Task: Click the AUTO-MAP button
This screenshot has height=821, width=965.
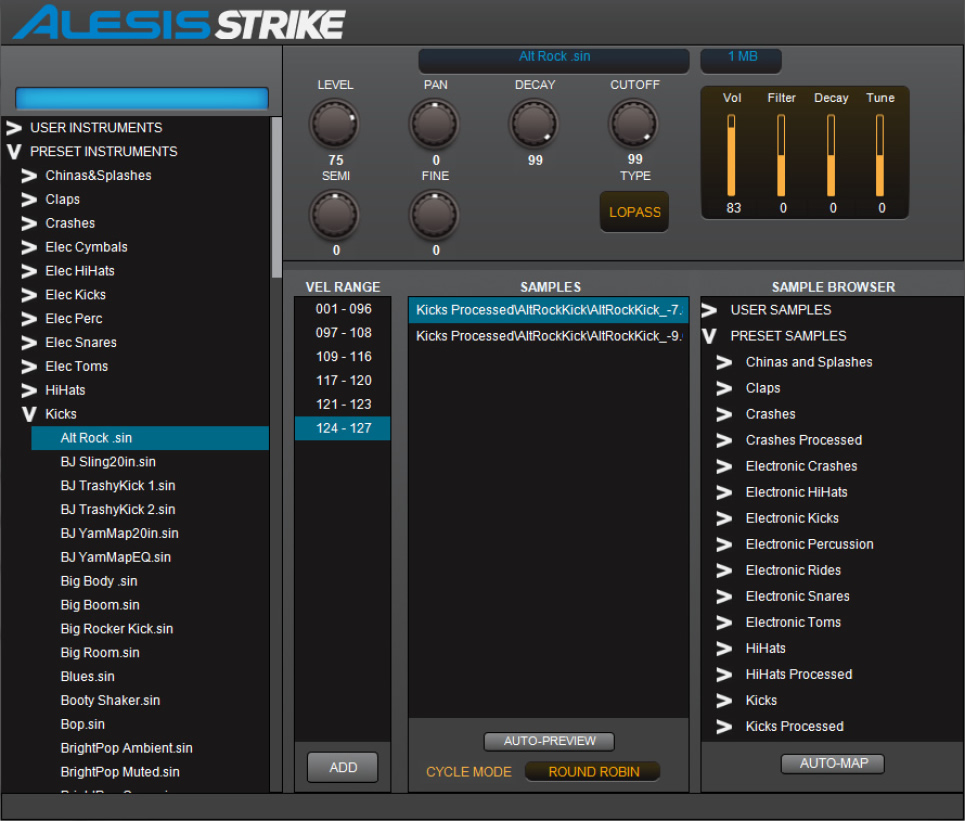Action: [833, 764]
